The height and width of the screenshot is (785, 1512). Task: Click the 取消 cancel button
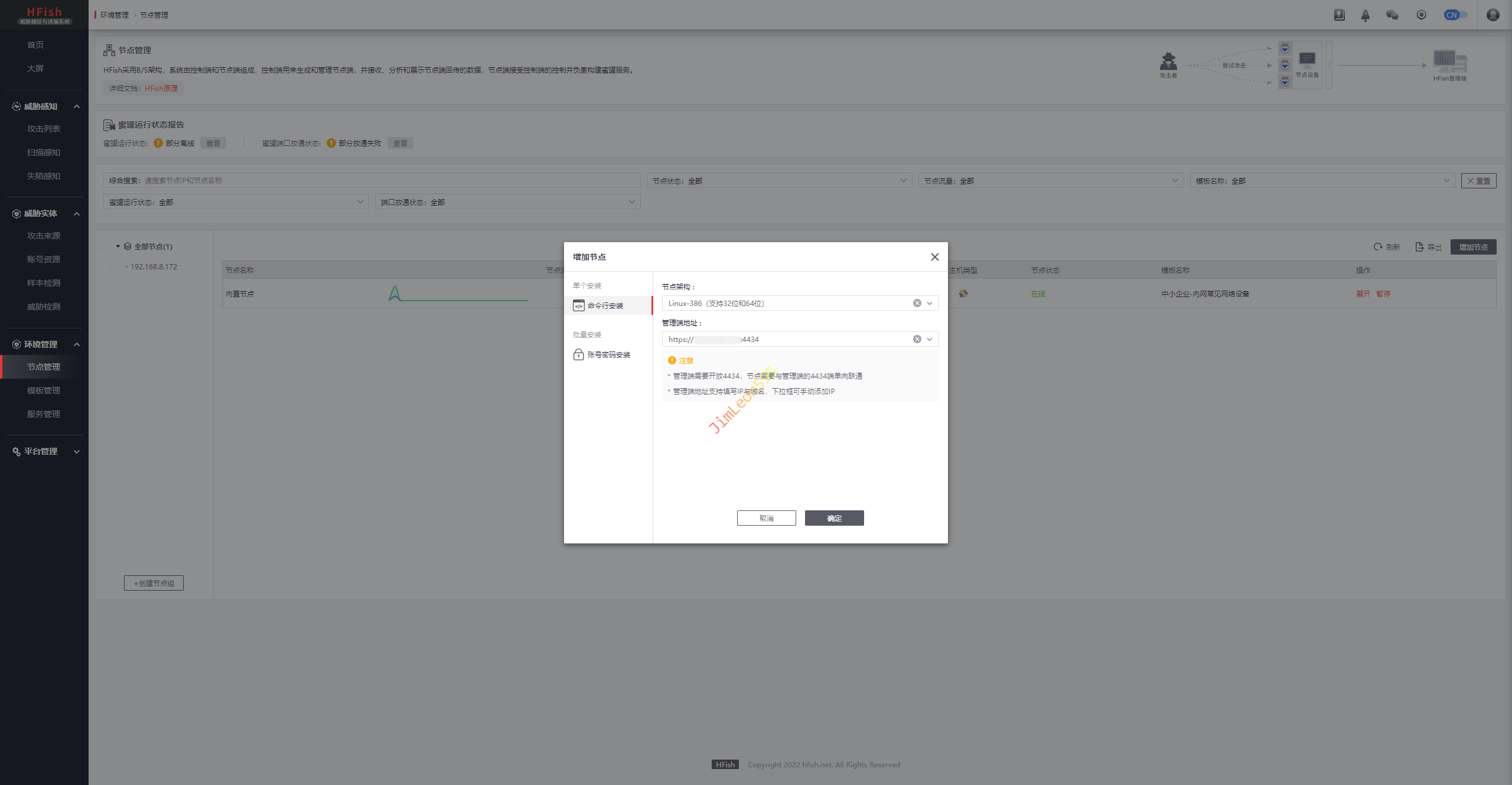pyautogui.click(x=766, y=518)
